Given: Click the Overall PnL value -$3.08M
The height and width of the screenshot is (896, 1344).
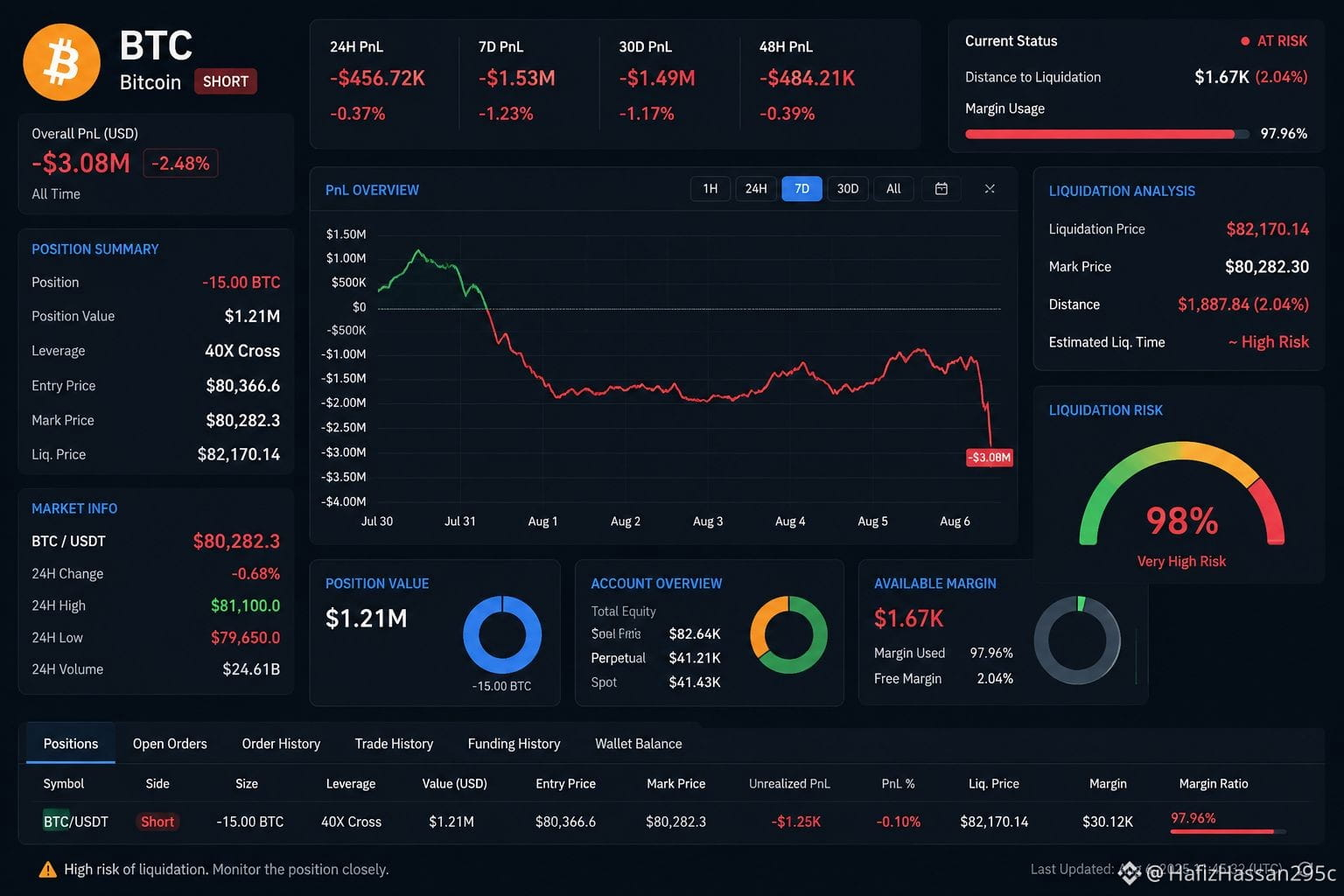Looking at the screenshot, I should [80, 164].
